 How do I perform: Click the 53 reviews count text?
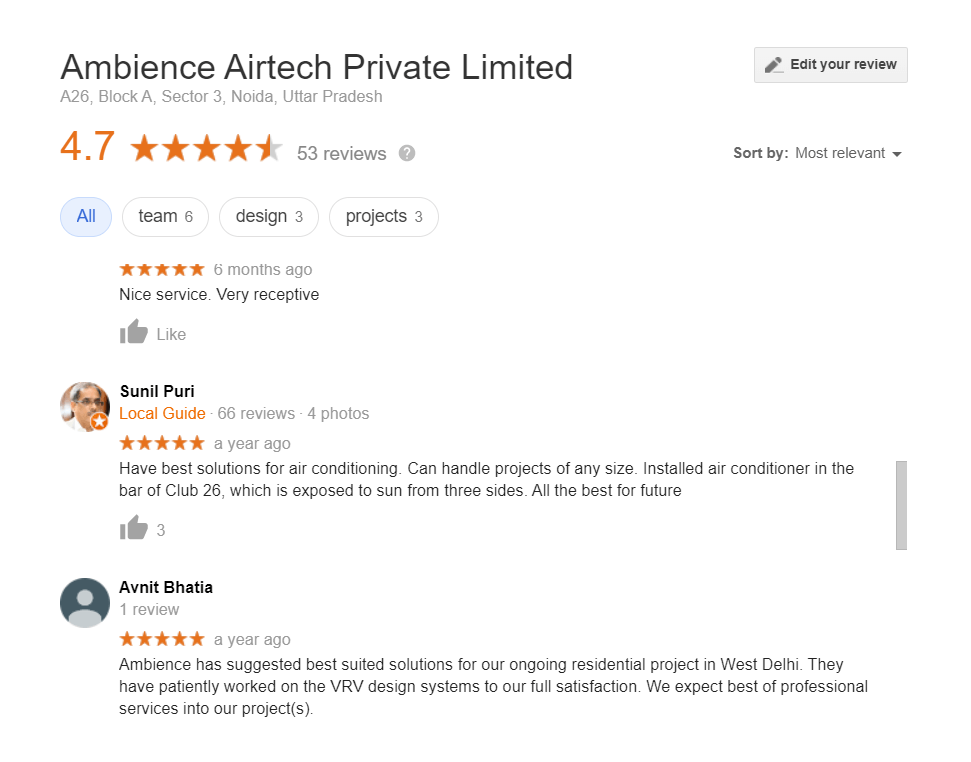(x=341, y=153)
